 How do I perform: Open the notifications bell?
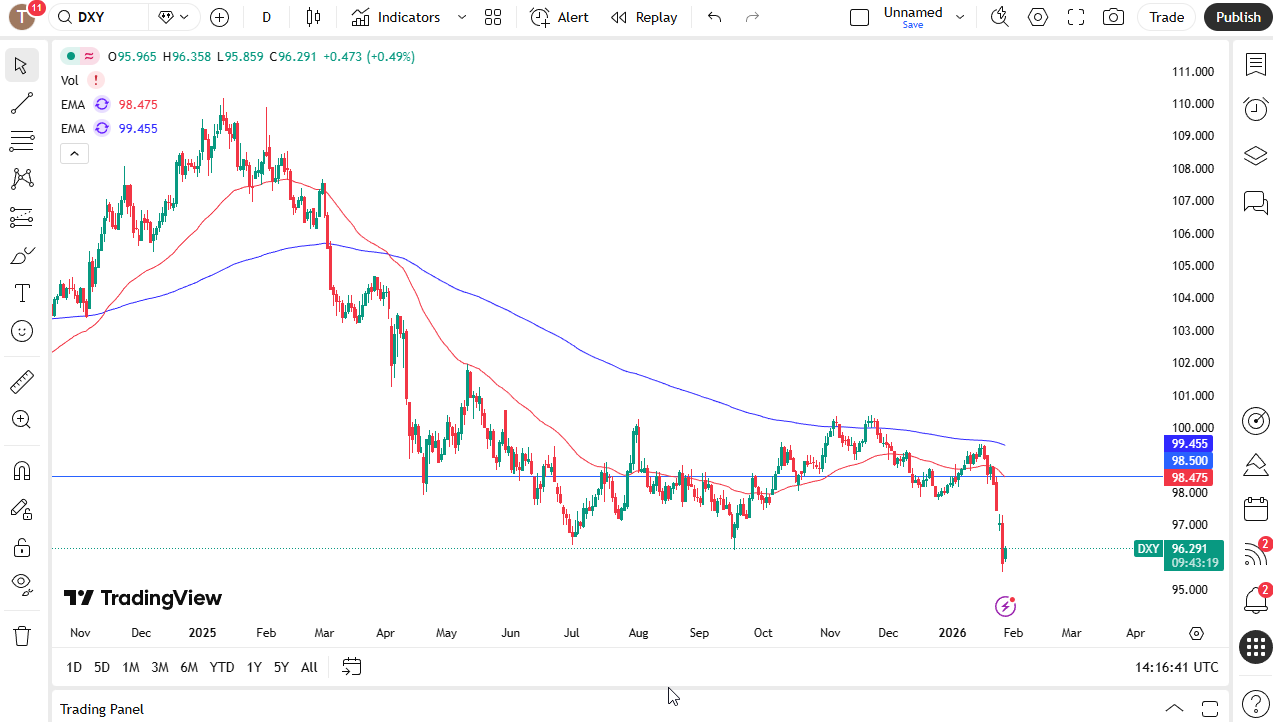point(1255,599)
